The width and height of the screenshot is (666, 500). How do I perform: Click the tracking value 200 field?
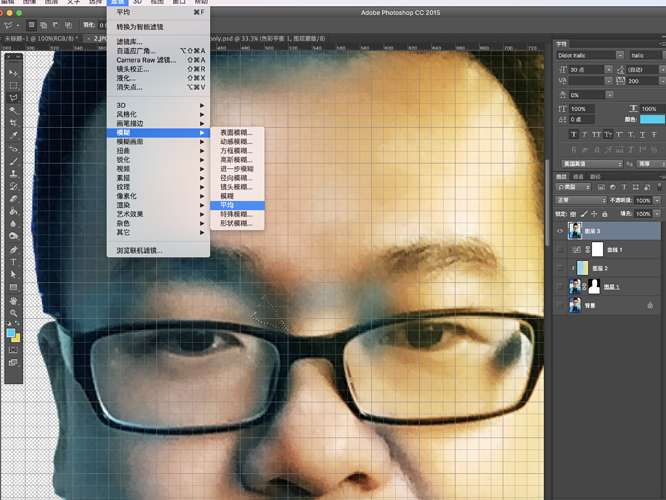click(x=643, y=81)
